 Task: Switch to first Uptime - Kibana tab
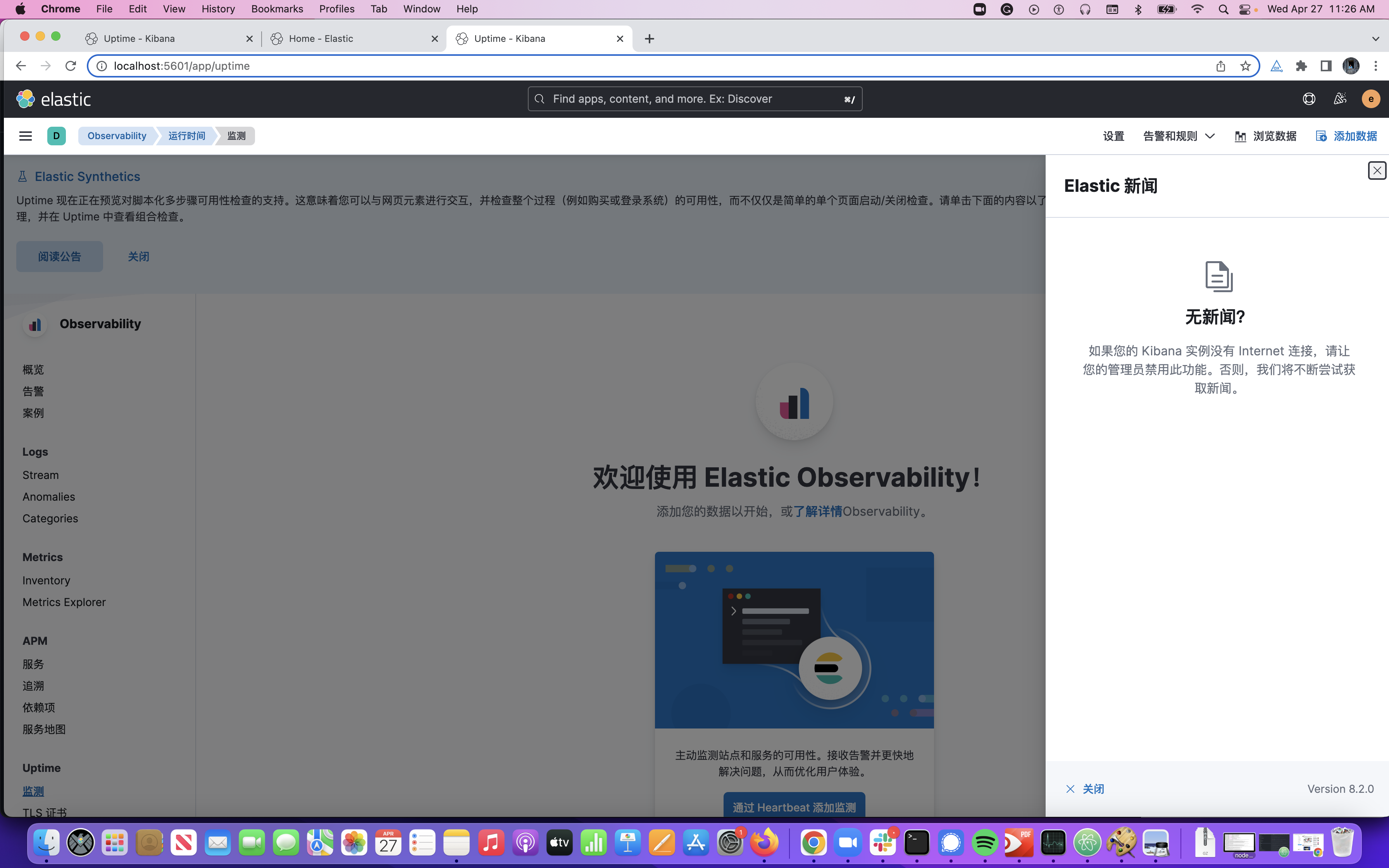(x=168, y=38)
